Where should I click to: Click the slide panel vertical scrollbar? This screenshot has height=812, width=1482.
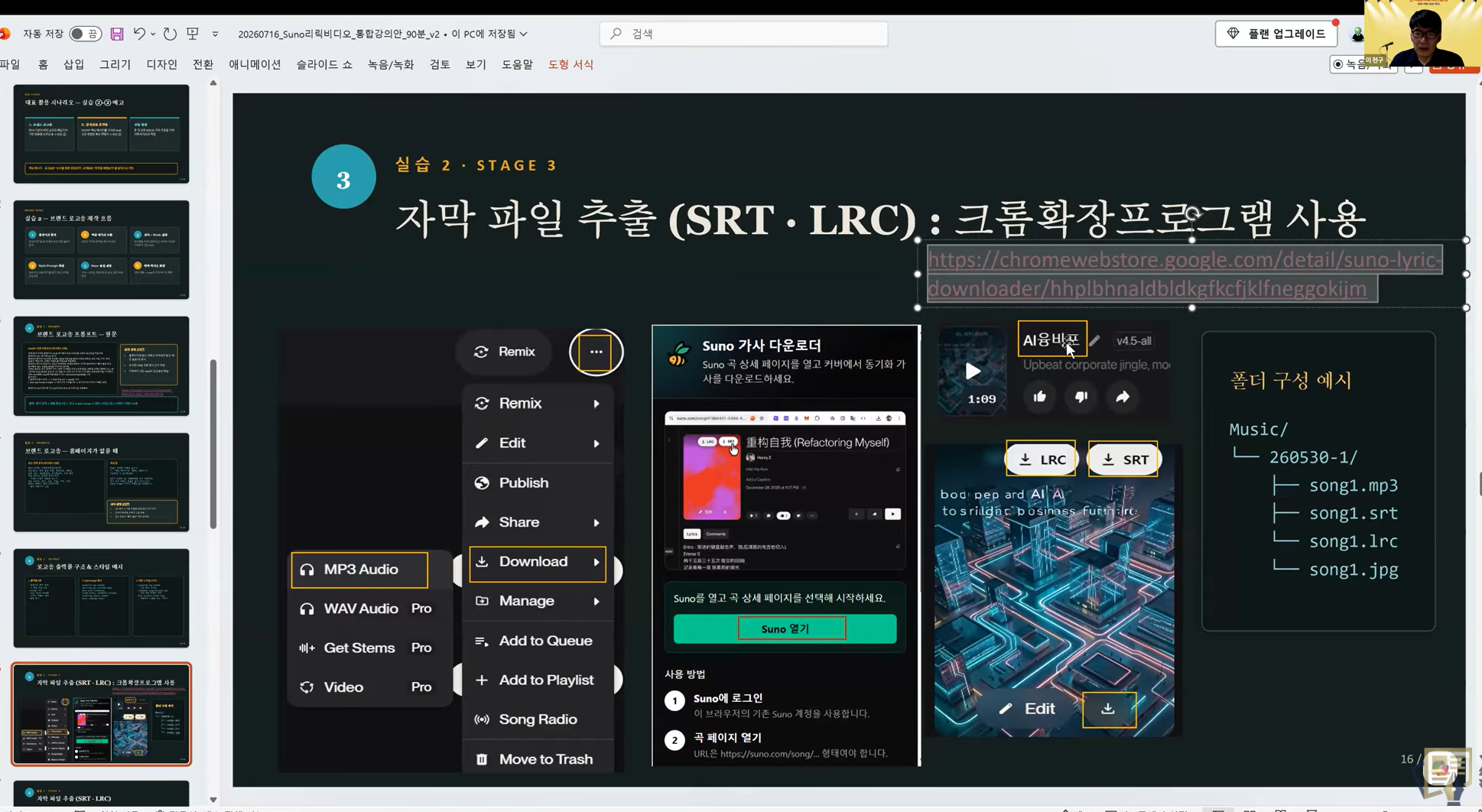pyautogui.click(x=213, y=443)
